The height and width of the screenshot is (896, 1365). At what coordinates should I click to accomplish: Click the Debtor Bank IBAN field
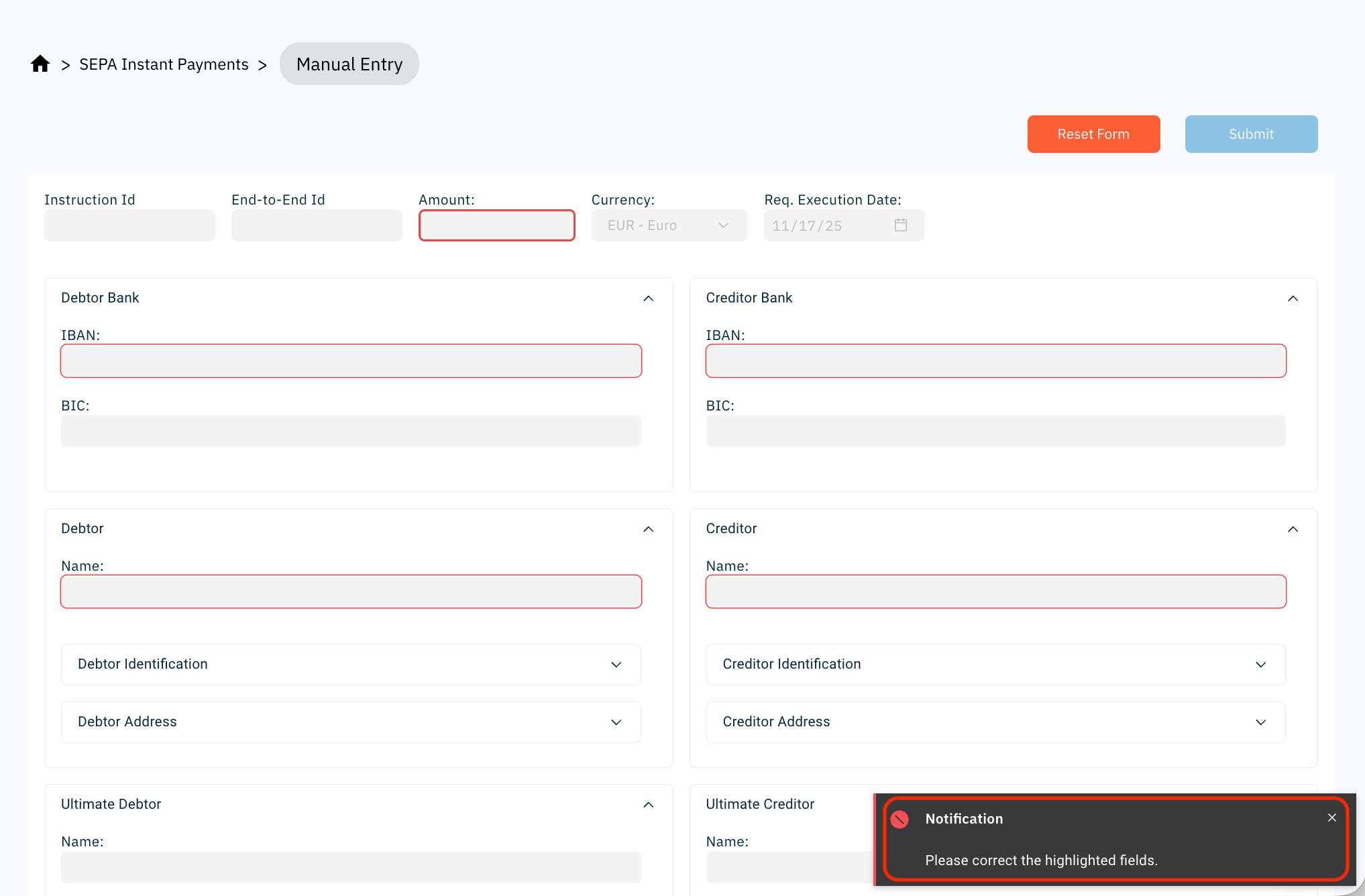coord(351,361)
